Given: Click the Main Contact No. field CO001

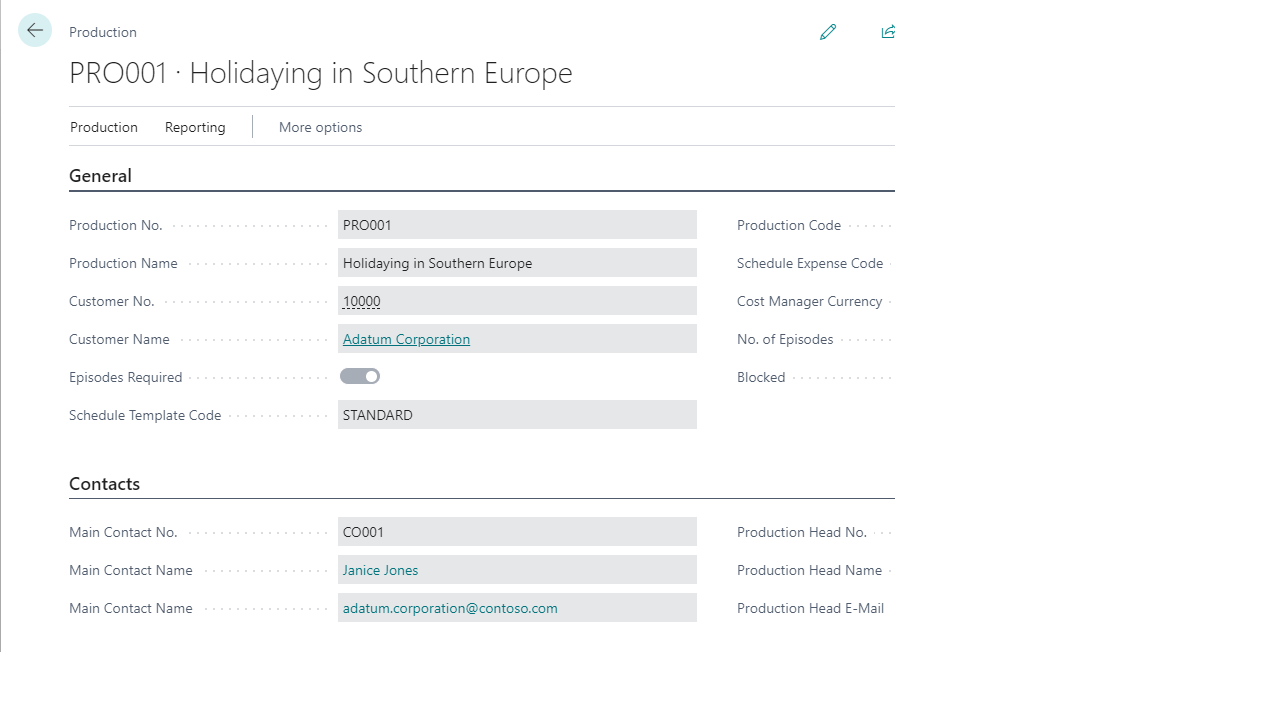Looking at the screenshot, I should click(517, 532).
